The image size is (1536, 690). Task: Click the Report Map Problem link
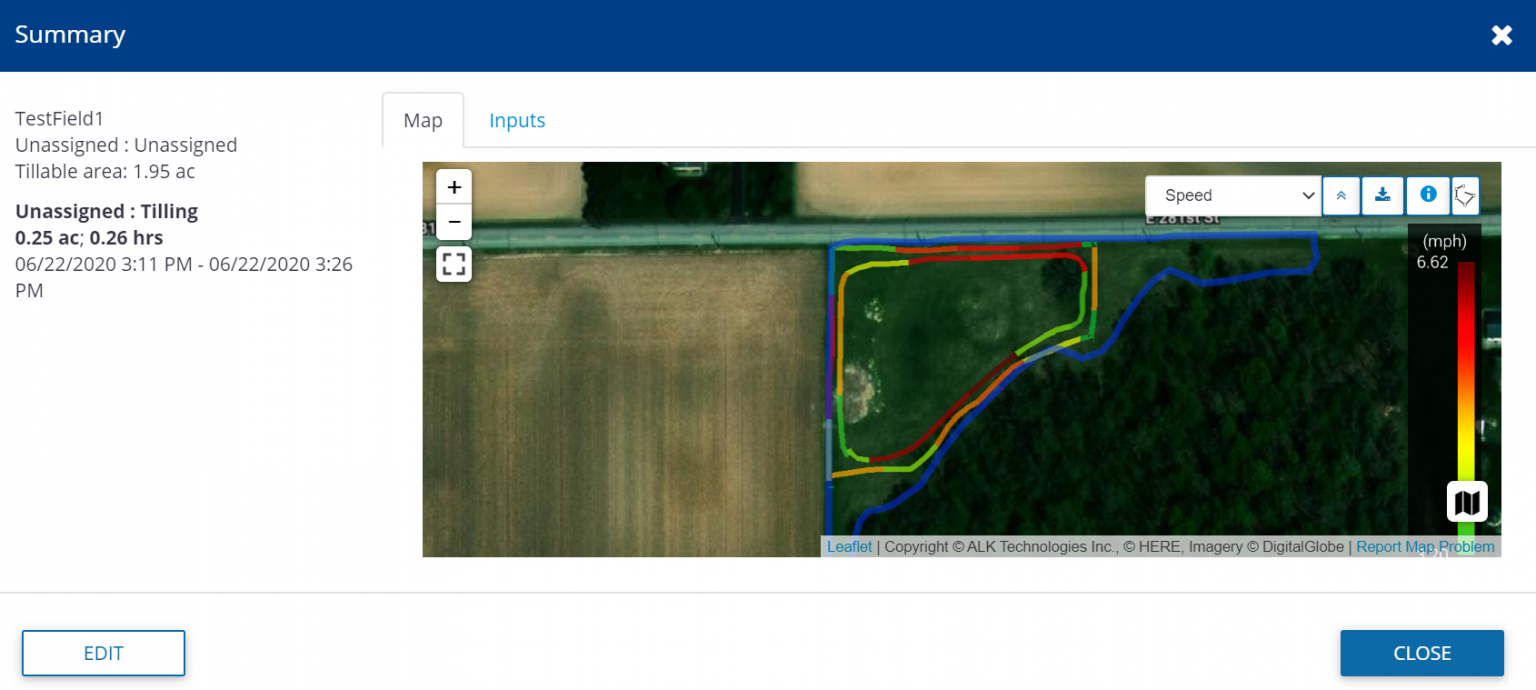1424,547
